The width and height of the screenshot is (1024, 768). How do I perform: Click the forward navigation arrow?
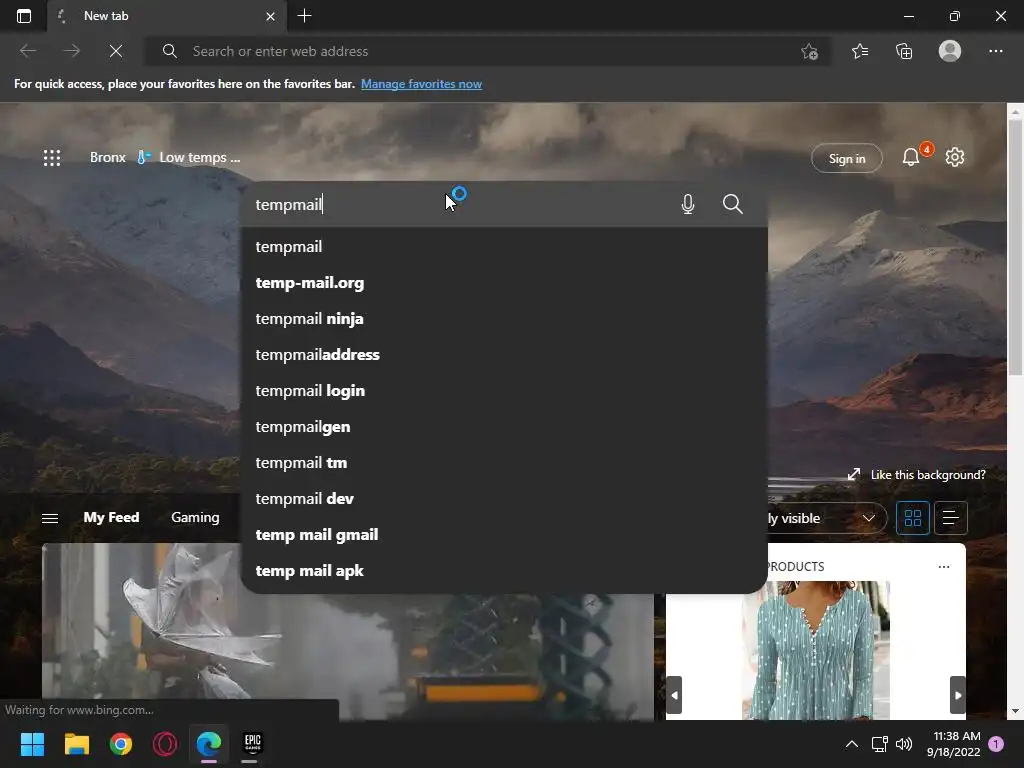click(72, 51)
